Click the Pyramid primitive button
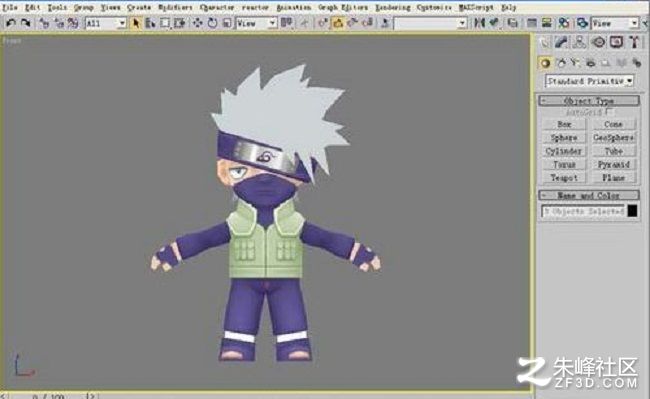This screenshot has height=399, width=650. click(x=614, y=164)
